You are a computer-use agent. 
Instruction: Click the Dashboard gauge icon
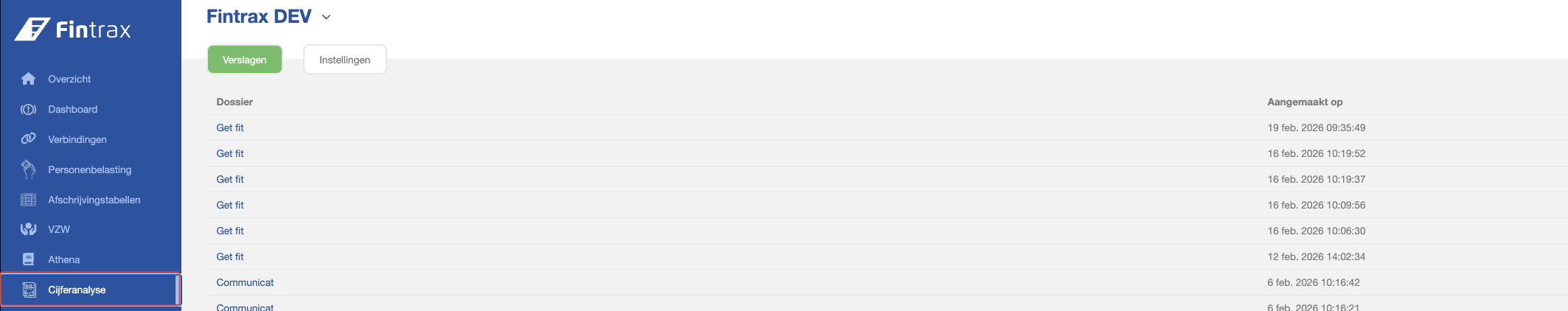[x=29, y=109]
